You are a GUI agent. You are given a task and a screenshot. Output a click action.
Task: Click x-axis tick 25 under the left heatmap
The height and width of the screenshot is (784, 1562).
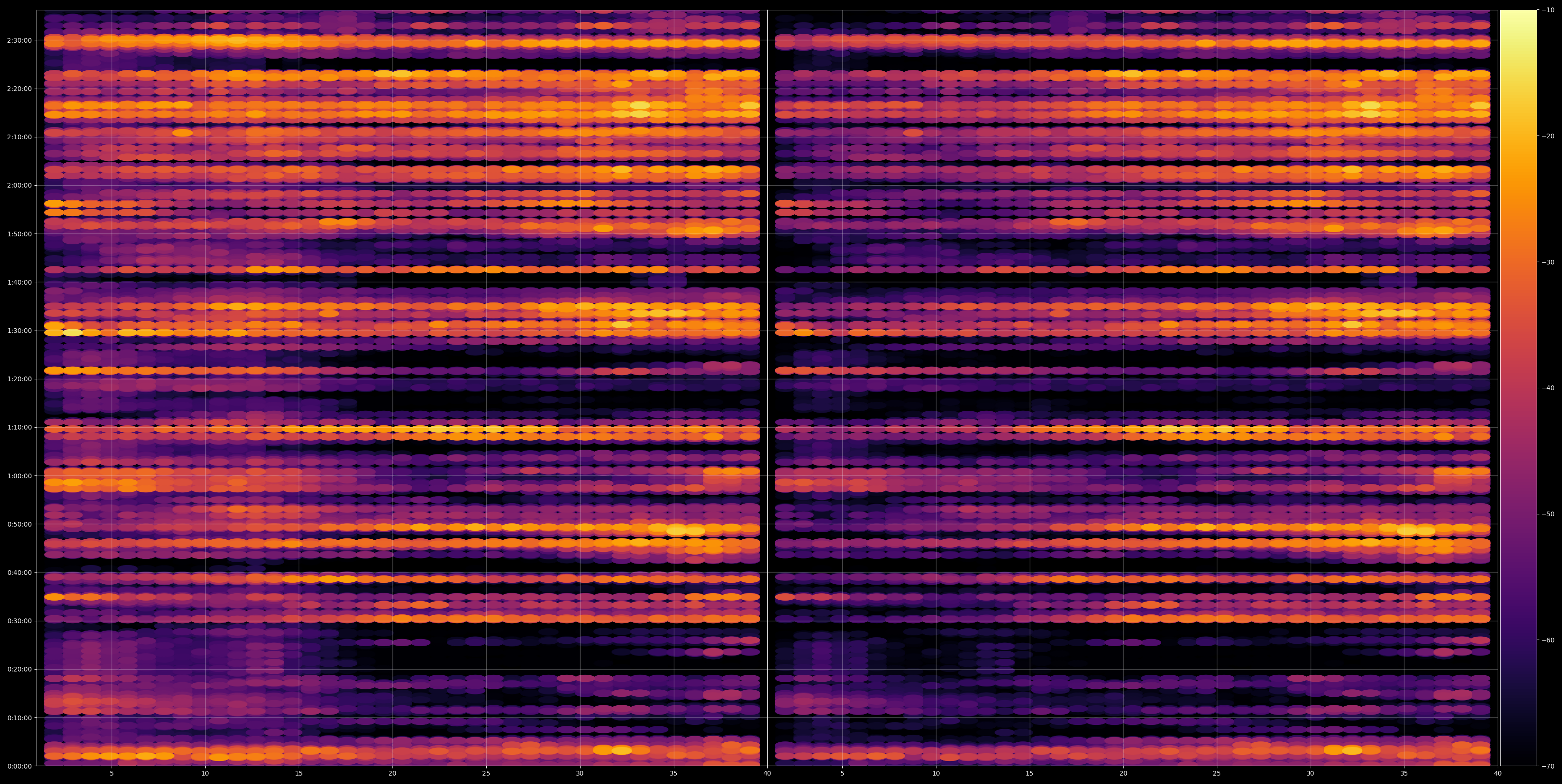pos(486,774)
